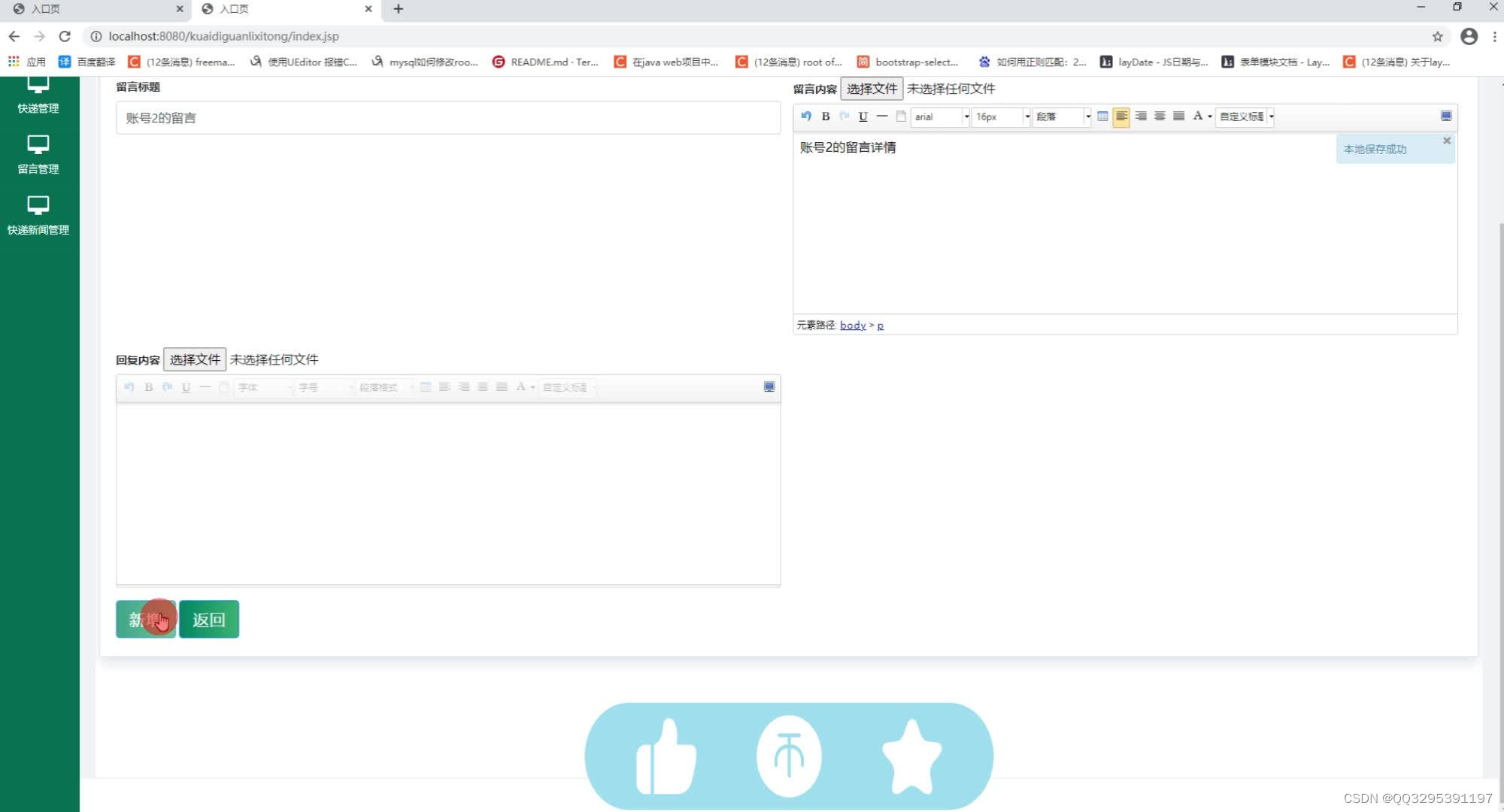The height and width of the screenshot is (812, 1504).
Task: Click the 账号2的留言详情 text in editor
Action: tap(848, 147)
